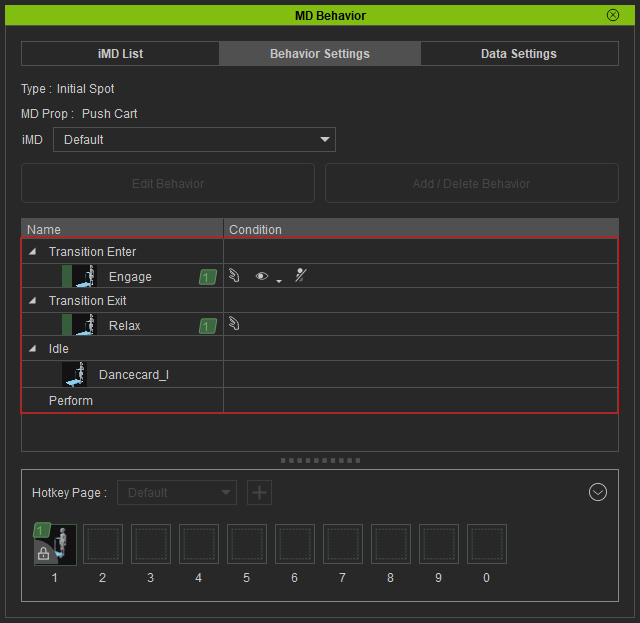Click empty hotkey slot 6
The height and width of the screenshot is (623, 640).
pos(295,544)
